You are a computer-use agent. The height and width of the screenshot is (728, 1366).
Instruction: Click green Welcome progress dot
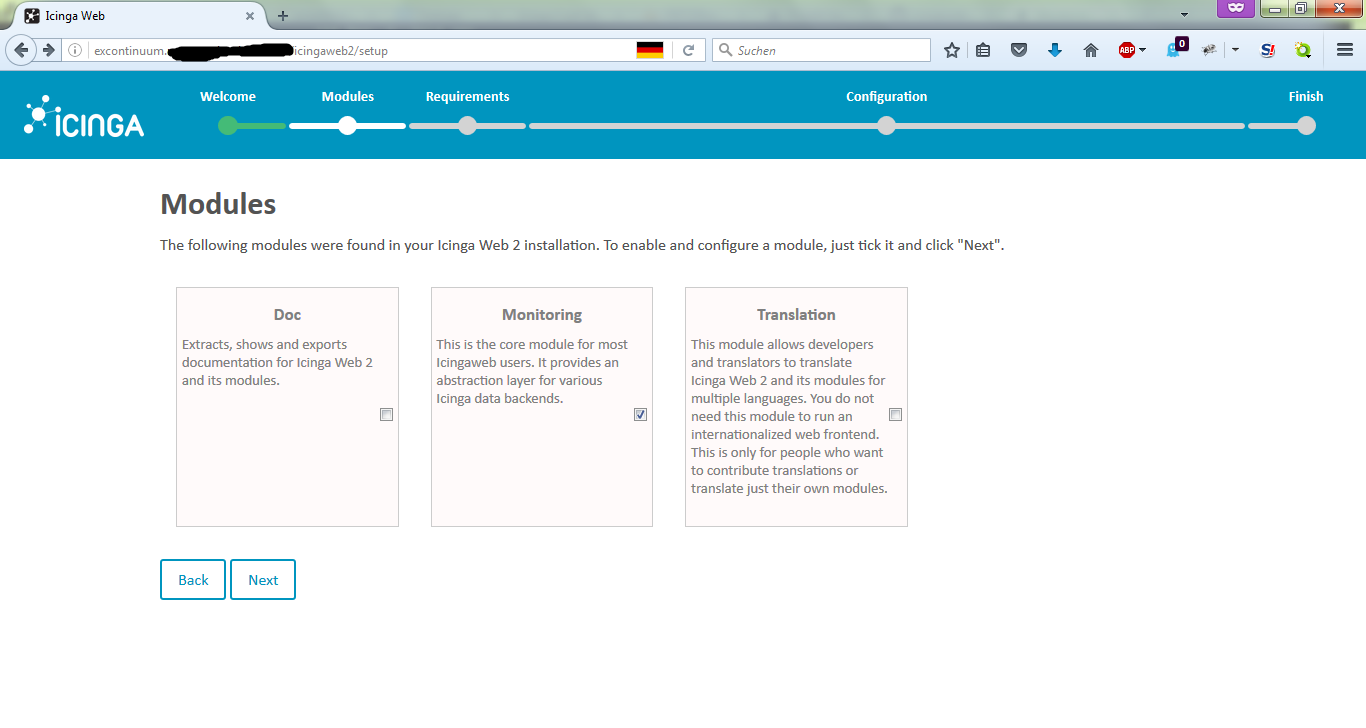pyautogui.click(x=228, y=125)
